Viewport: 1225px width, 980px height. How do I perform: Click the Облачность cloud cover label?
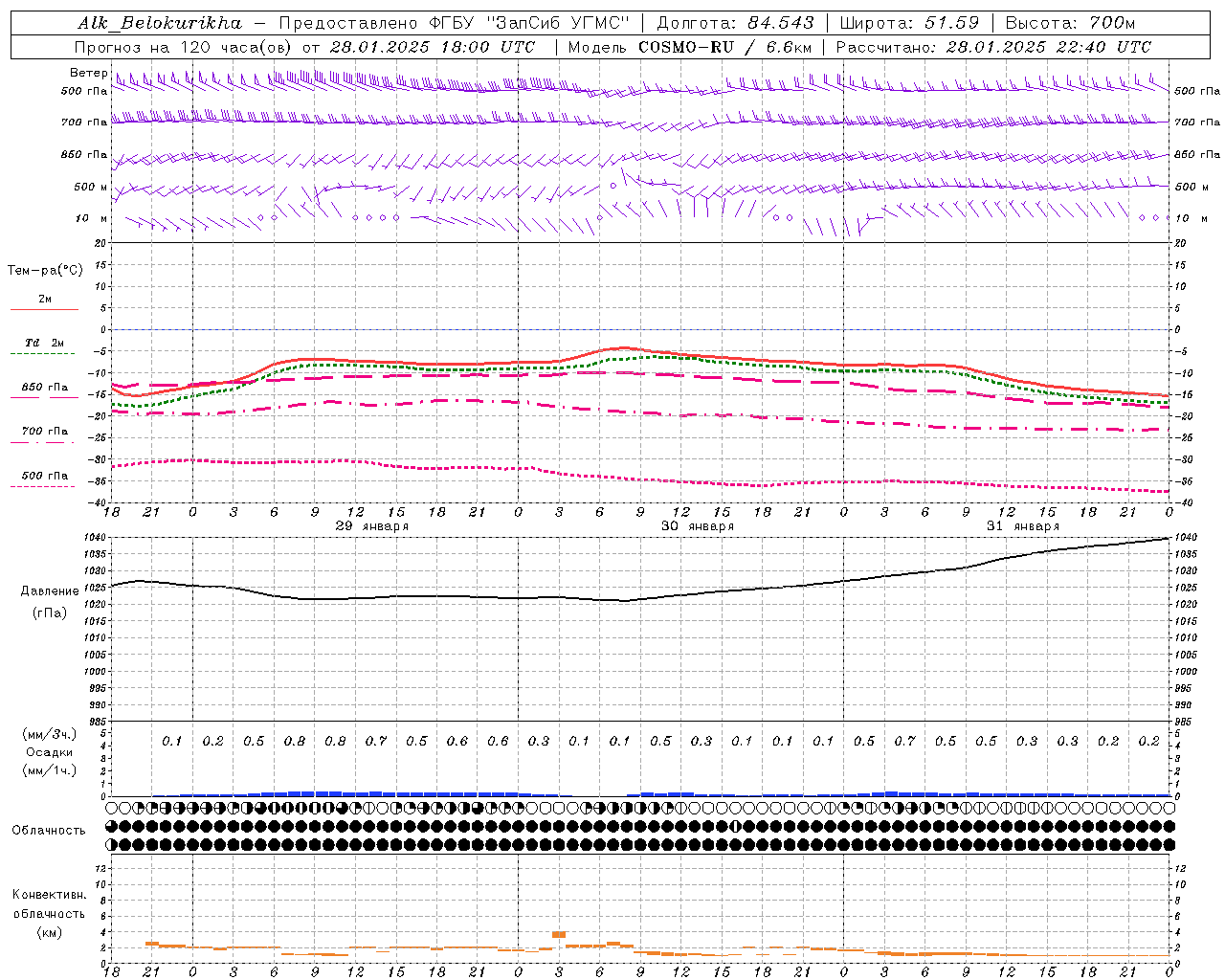[x=49, y=830]
